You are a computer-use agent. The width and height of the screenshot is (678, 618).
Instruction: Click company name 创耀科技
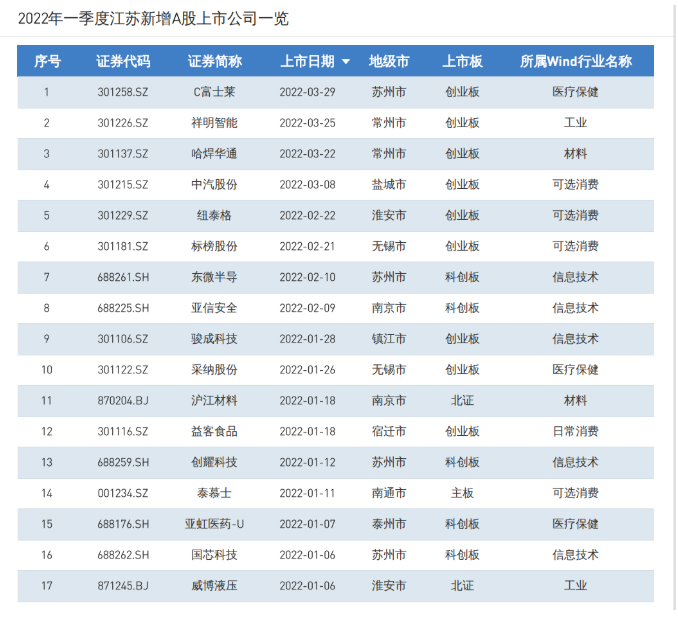[214, 463]
